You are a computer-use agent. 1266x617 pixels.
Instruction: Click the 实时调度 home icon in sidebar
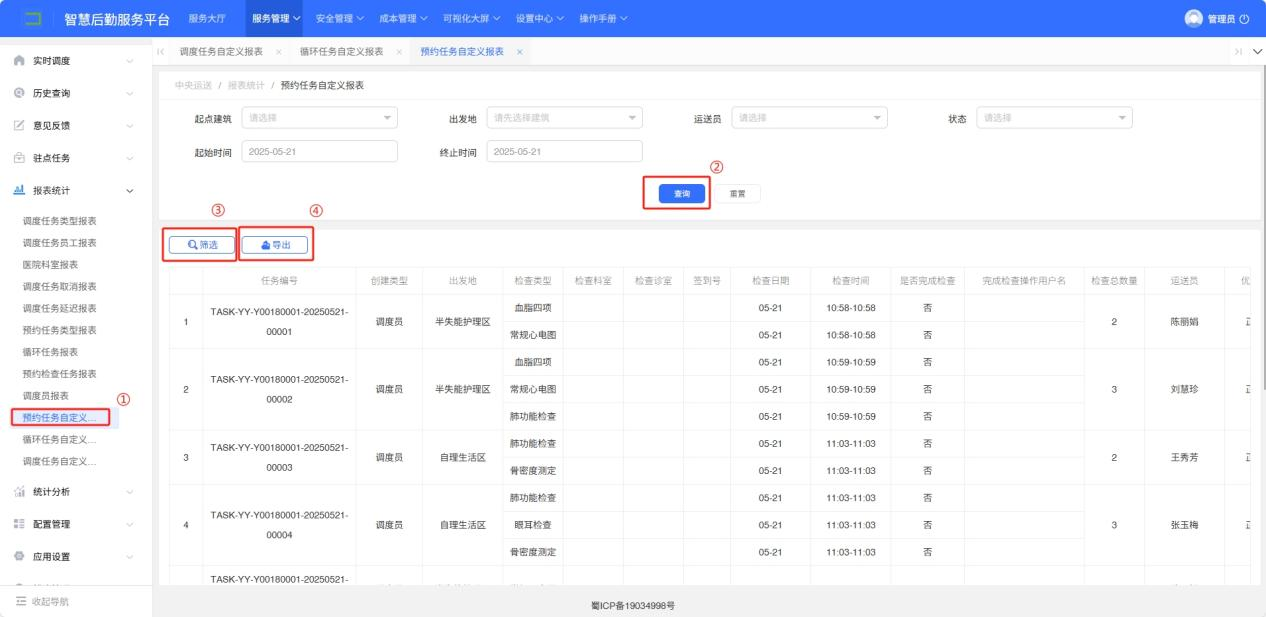click(20, 61)
